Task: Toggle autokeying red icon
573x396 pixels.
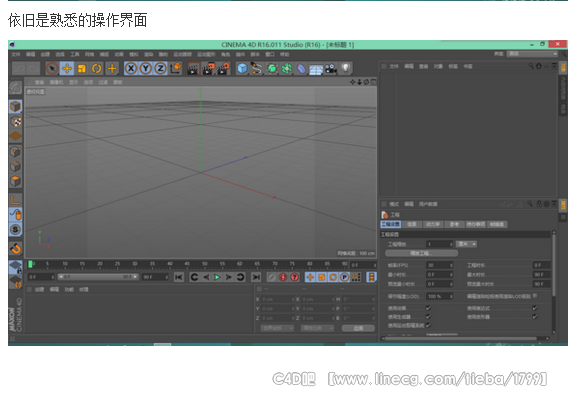Action: point(295,277)
